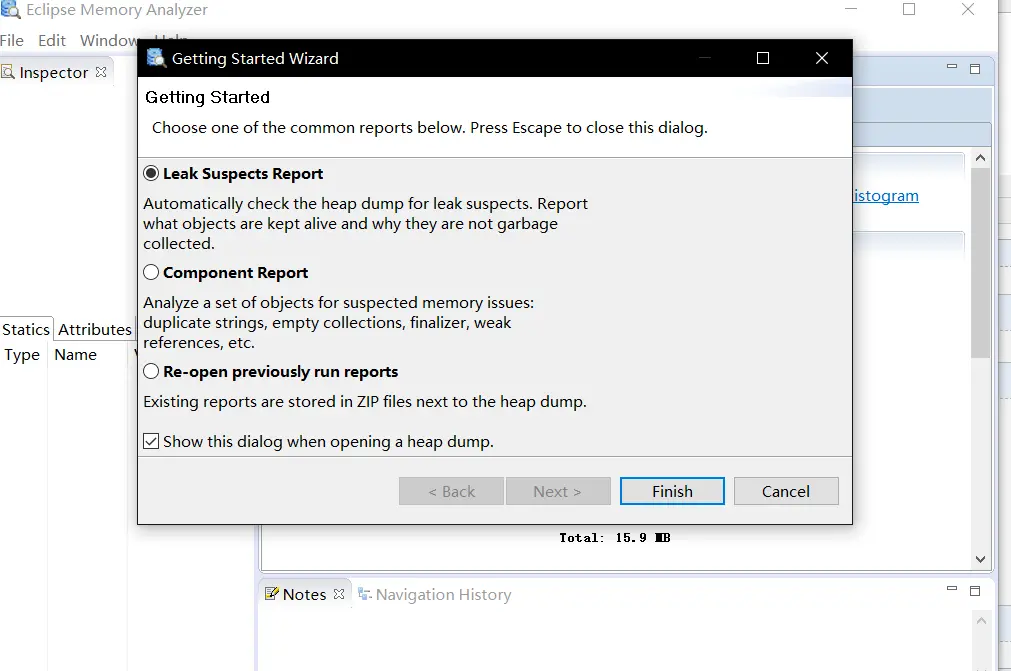
Task: Click the disabled Next button
Action: coord(558,491)
